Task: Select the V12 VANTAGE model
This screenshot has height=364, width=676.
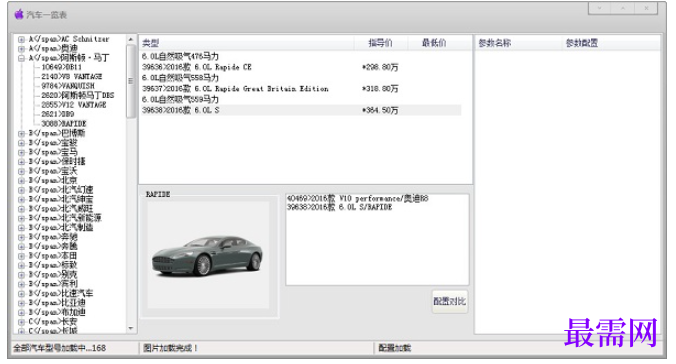Action: point(74,105)
